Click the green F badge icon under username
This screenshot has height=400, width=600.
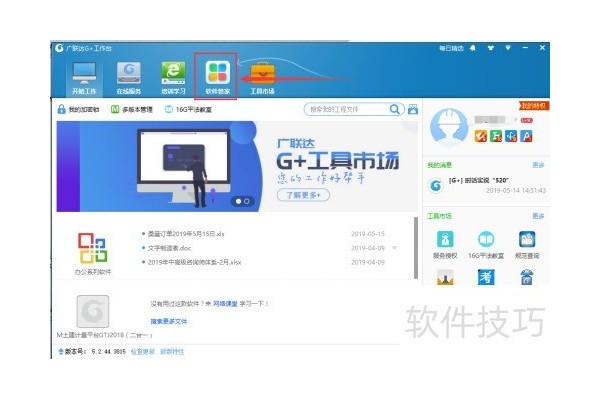[x=496, y=136]
